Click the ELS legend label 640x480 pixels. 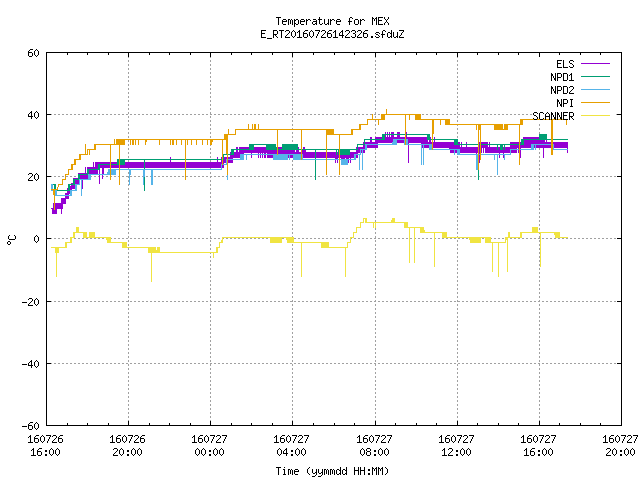[565, 64]
